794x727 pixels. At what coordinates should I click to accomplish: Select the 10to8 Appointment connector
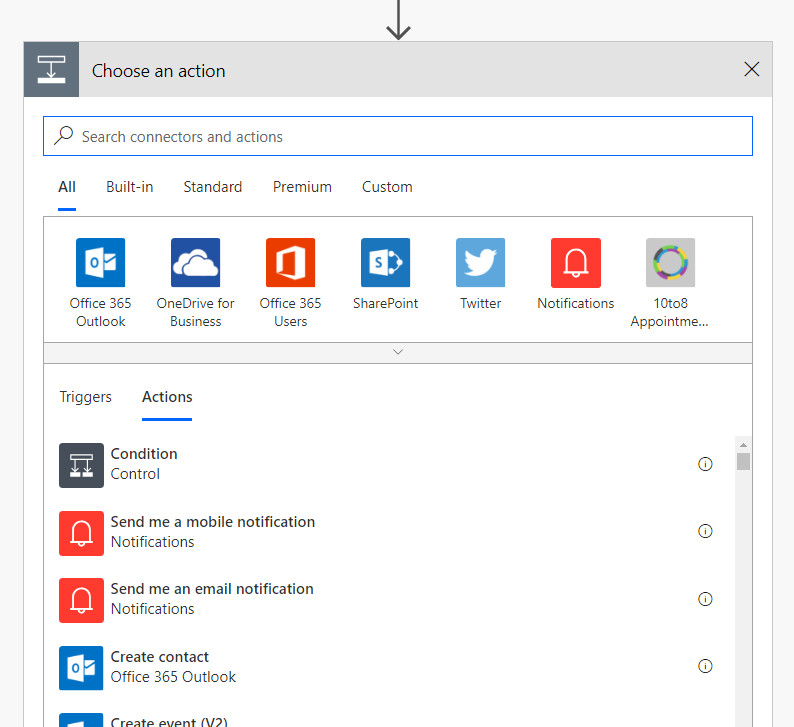pyautogui.click(x=670, y=263)
